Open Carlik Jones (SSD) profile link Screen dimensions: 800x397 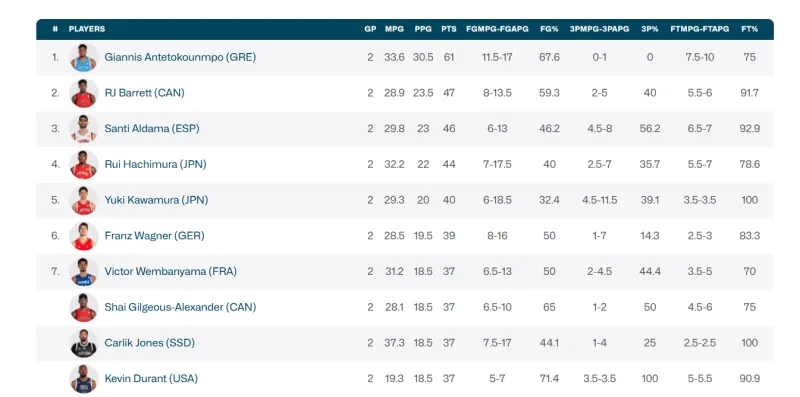pyautogui.click(x=149, y=343)
